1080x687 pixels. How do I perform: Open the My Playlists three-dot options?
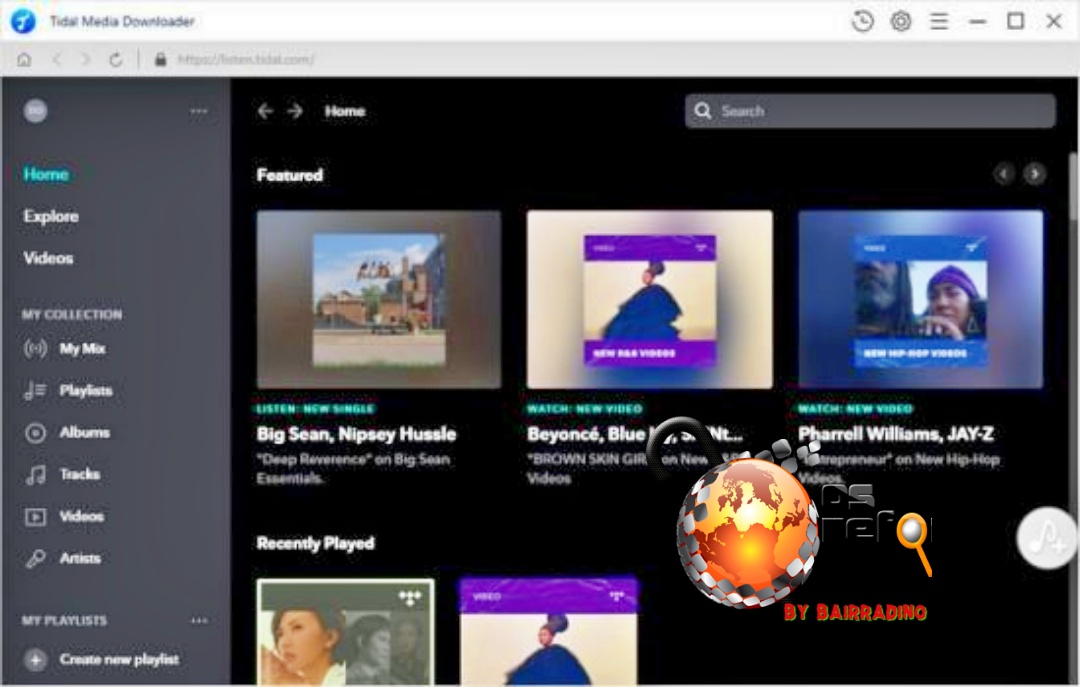(199, 620)
